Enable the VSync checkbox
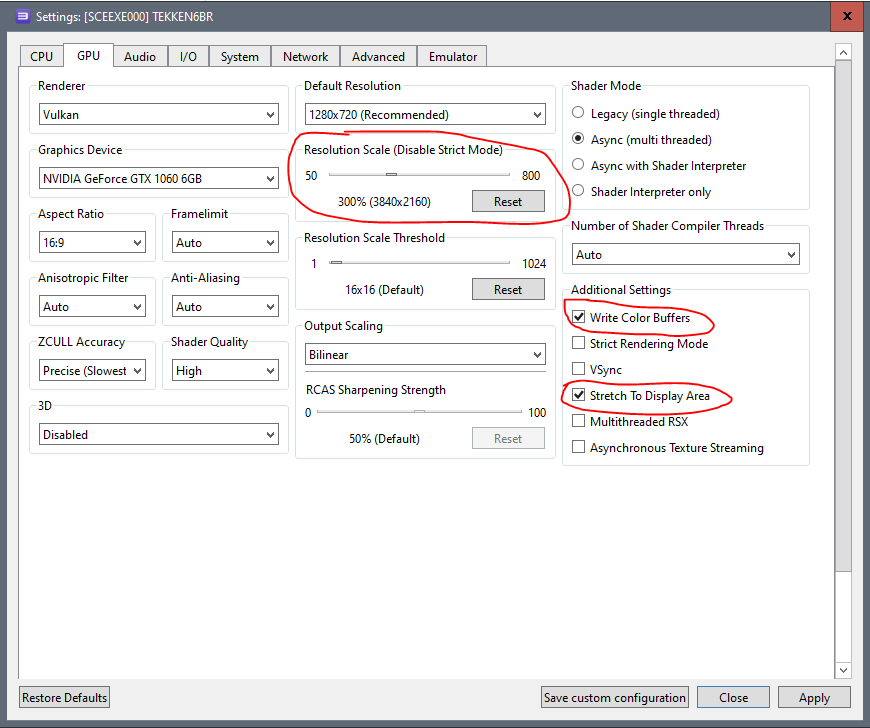The width and height of the screenshot is (870, 728). tap(578, 370)
